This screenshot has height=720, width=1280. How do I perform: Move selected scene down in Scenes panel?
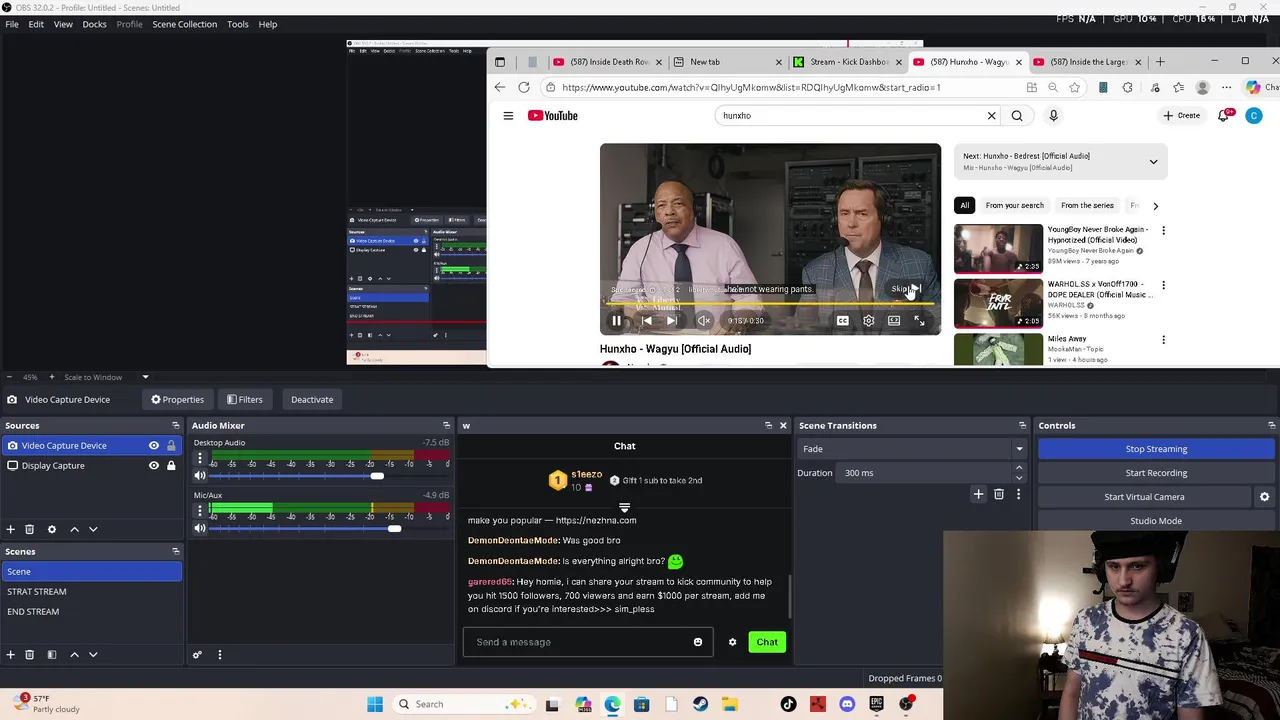(93, 655)
